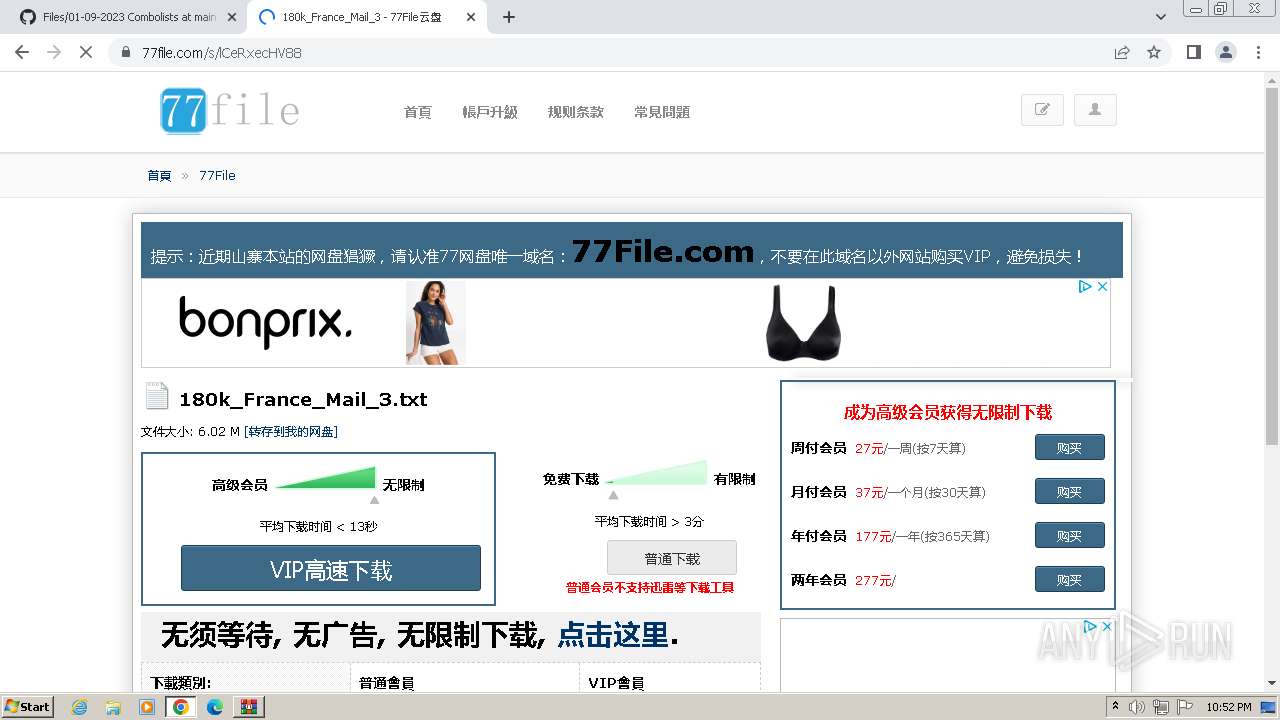Close the 77File tab

click(x=471, y=17)
